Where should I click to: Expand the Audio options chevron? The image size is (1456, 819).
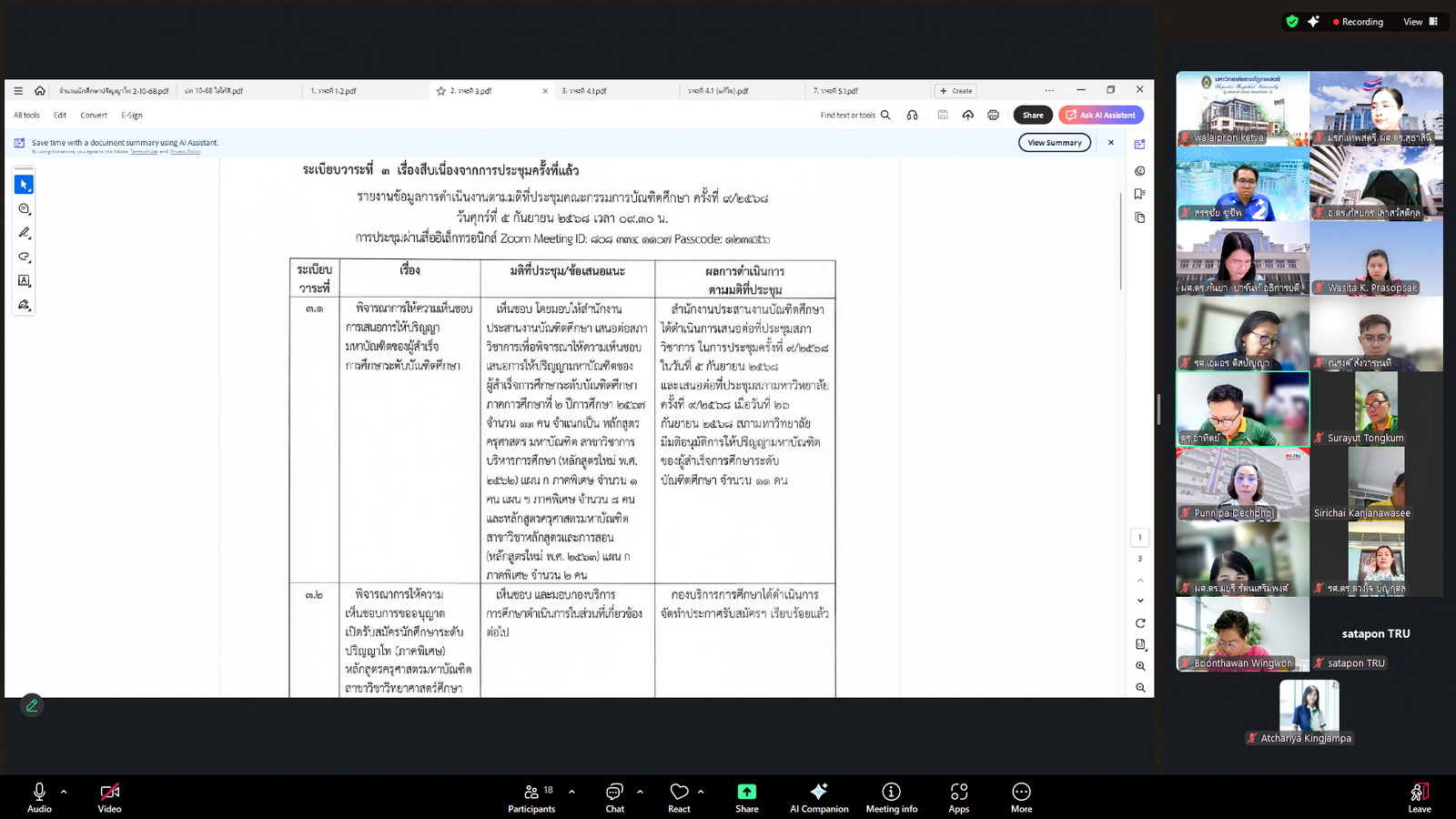64,792
